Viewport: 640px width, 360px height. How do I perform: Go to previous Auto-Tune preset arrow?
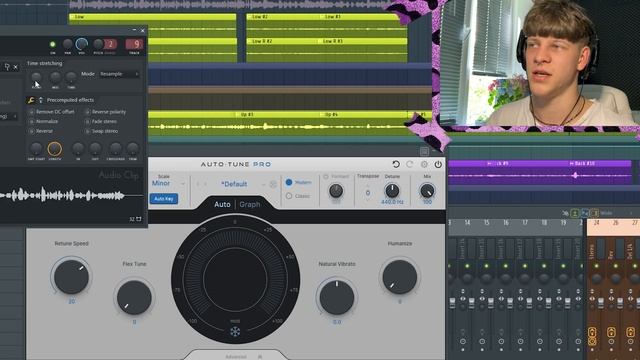click(x=198, y=184)
